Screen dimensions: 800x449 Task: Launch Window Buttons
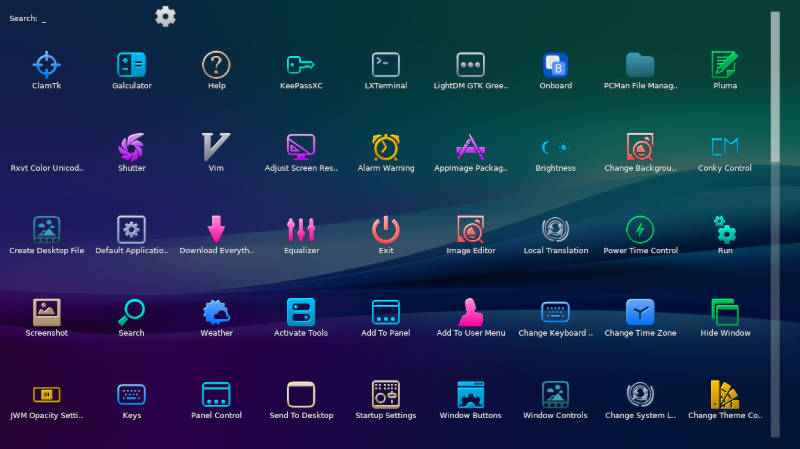tap(470, 394)
